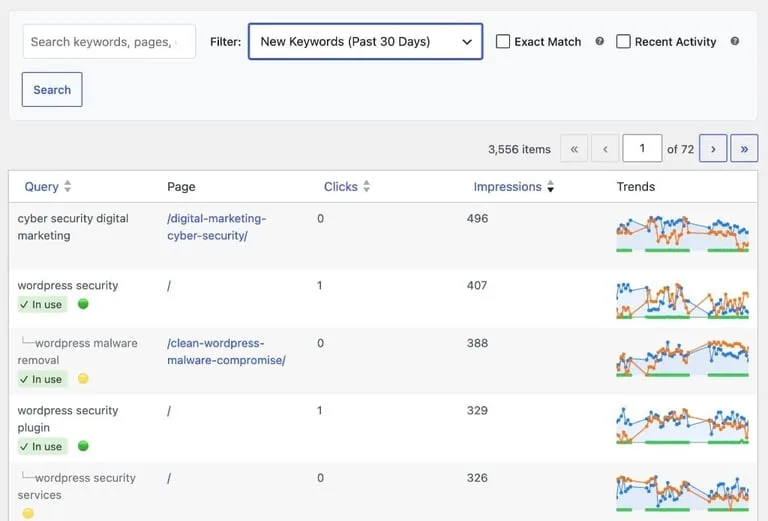
Task: Click the Trends column header
Action: pos(635,187)
